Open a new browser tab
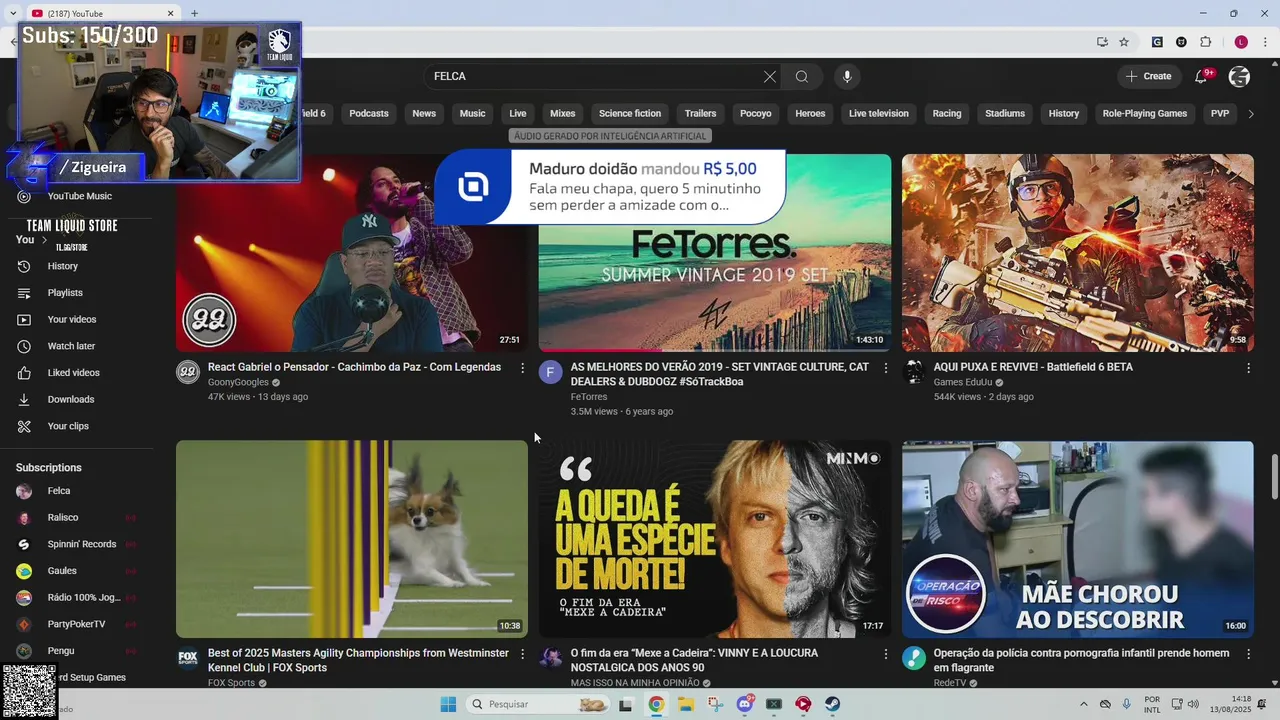This screenshot has height=720, width=1280. coord(194,13)
